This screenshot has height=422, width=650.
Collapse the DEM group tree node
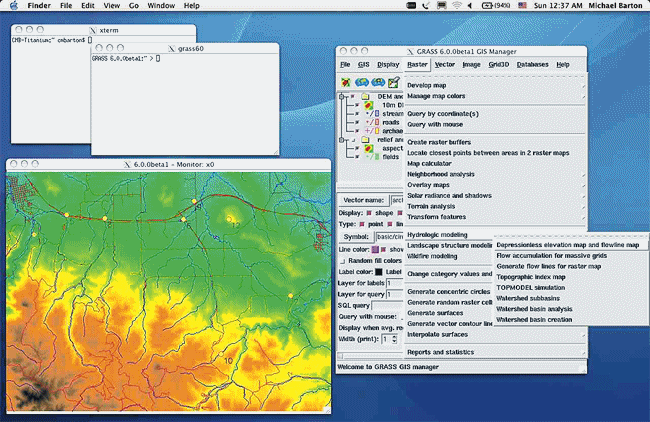coord(342,97)
